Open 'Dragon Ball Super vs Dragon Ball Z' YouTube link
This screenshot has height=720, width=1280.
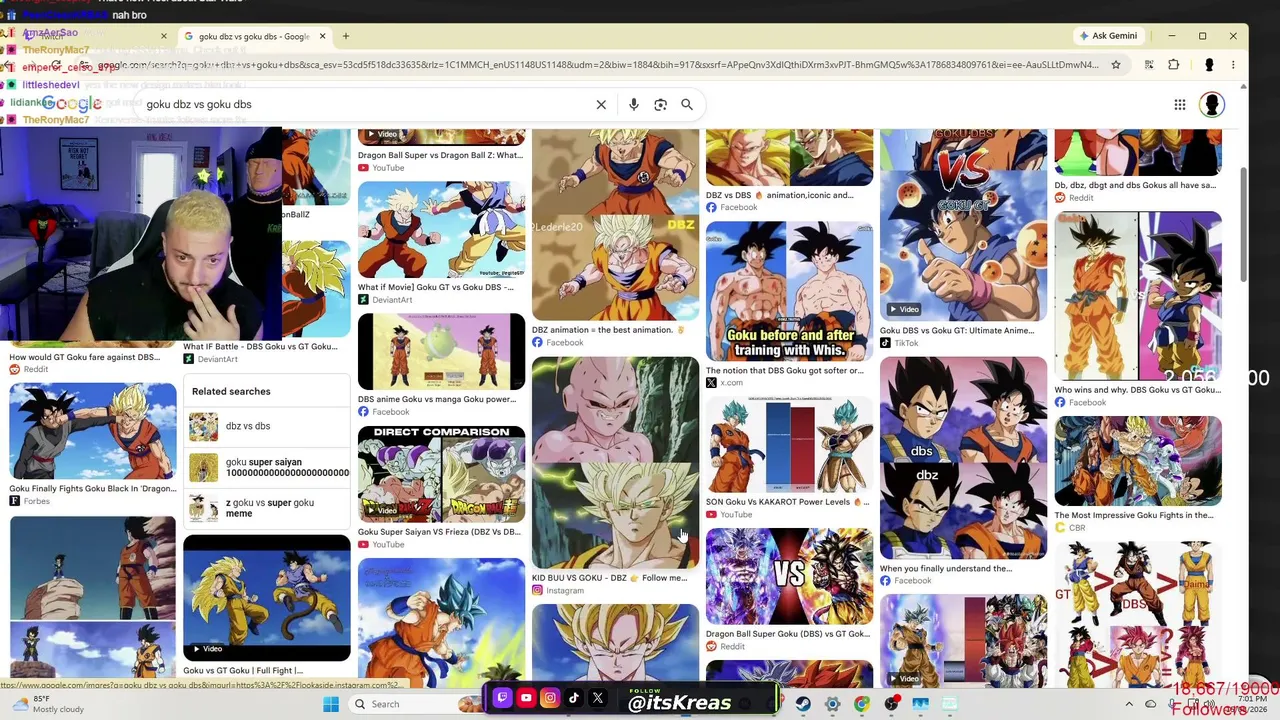(x=440, y=155)
